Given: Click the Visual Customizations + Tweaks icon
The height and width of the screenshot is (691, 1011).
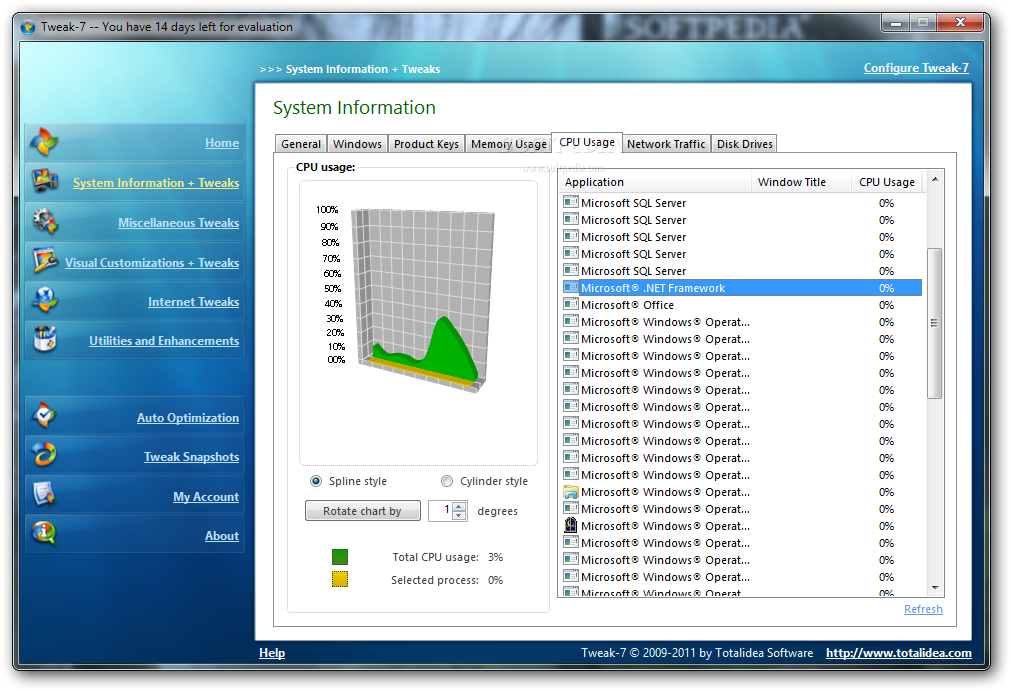Looking at the screenshot, I should click(44, 260).
